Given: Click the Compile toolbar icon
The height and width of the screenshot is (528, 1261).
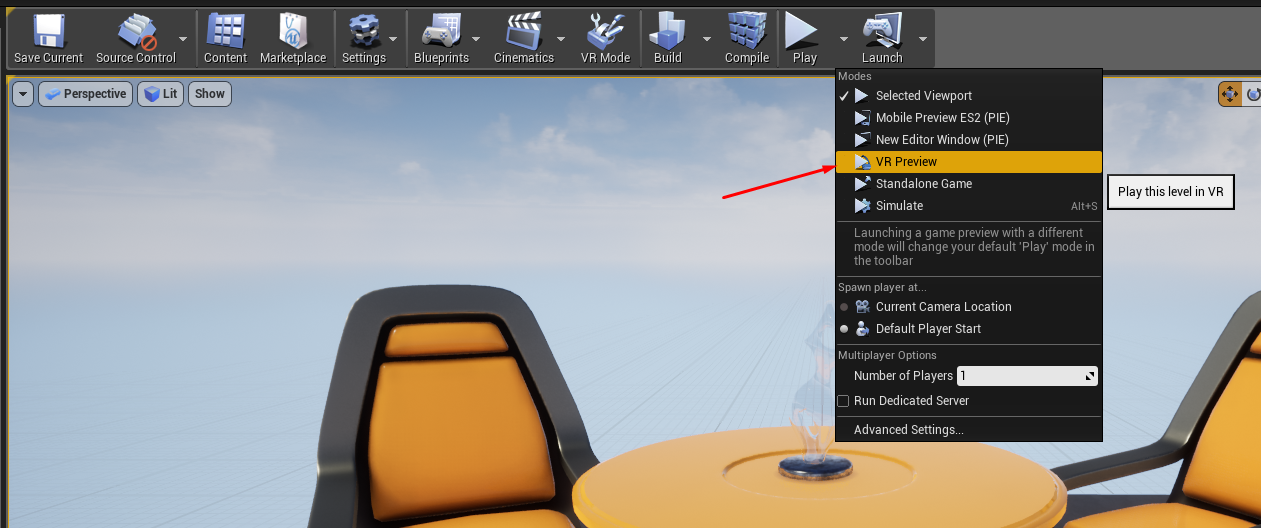Looking at the screenshot, I should (x=747, y=32).
